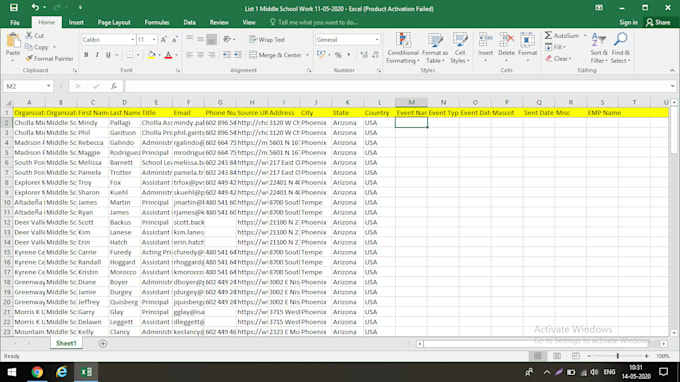Click the Decrease Decimal icon
The height and width of the screenshot is (382, 680).
[x=375, y=55]
